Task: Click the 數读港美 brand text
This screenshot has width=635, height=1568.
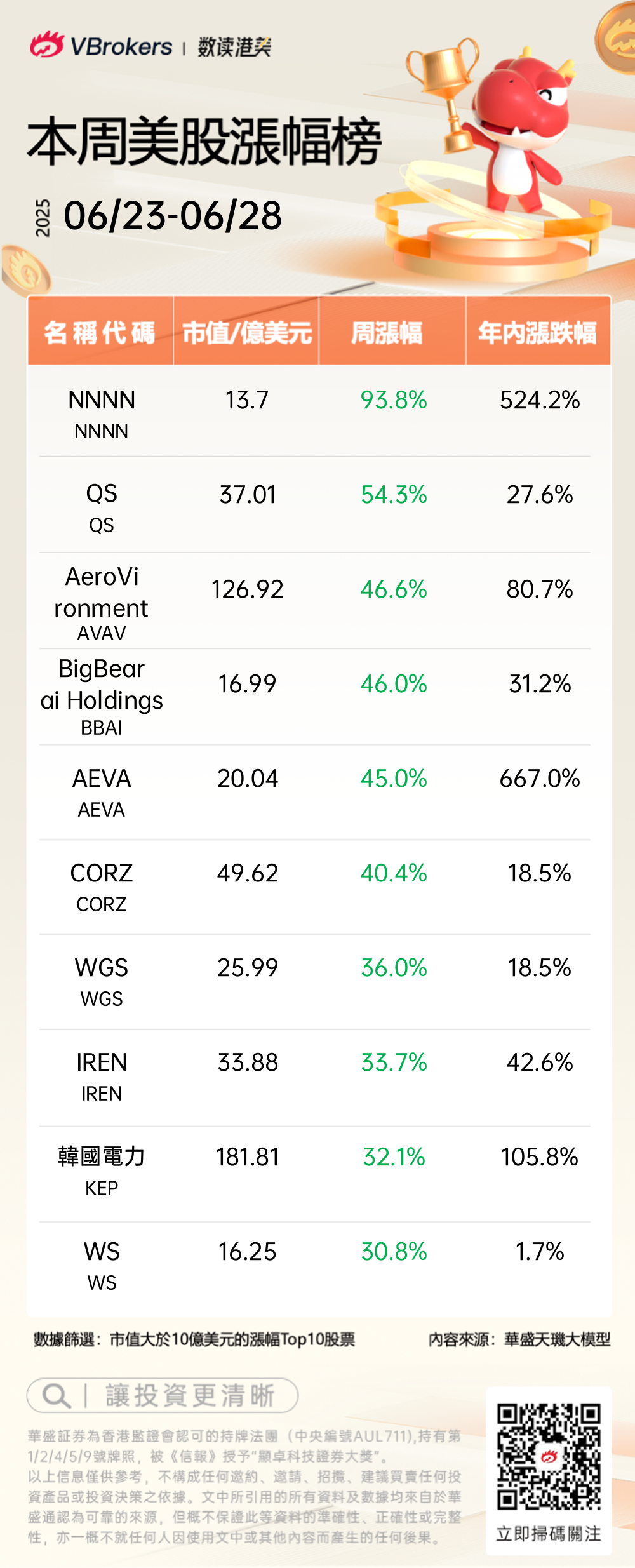Action: (x=234, y=46)
